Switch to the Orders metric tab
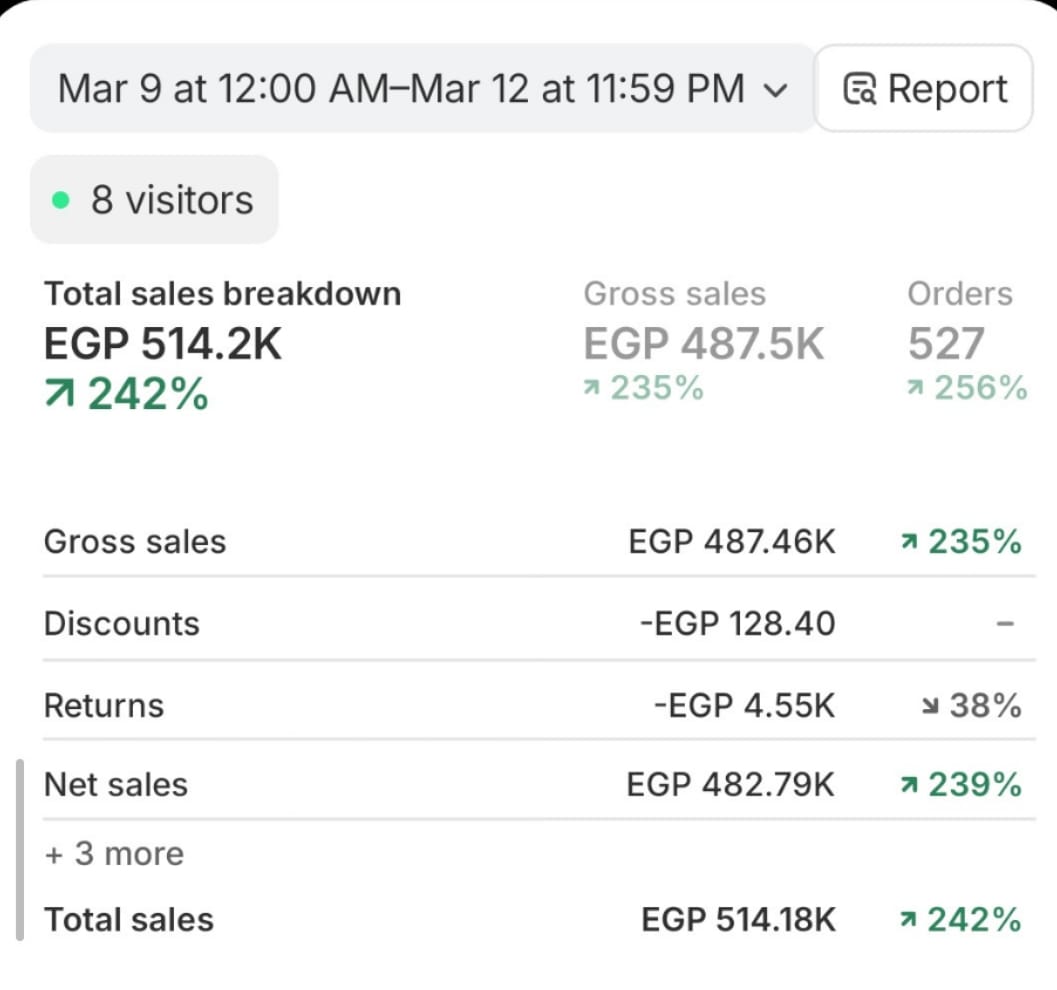Viewport: 1057px width, 990px height. (964, 340)
